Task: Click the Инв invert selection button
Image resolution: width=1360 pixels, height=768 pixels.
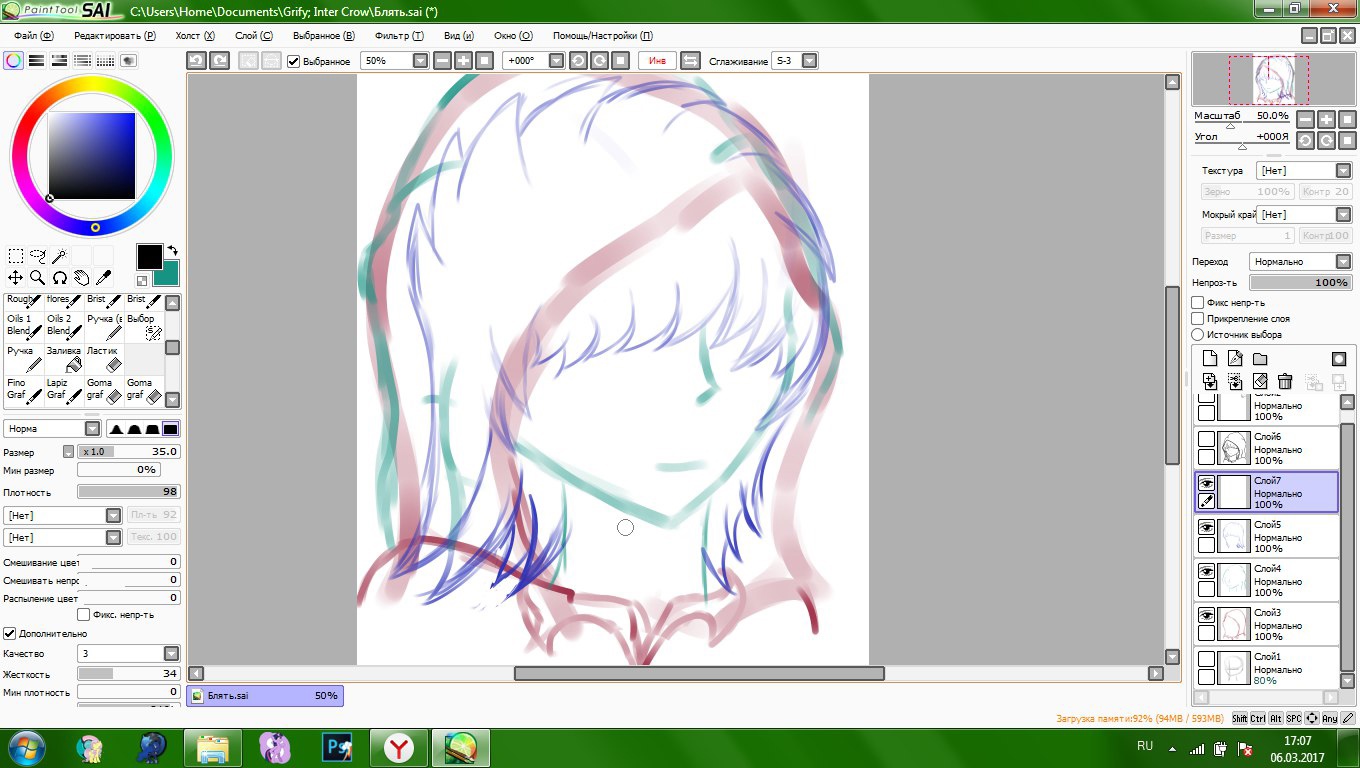Action: (657, 61)
